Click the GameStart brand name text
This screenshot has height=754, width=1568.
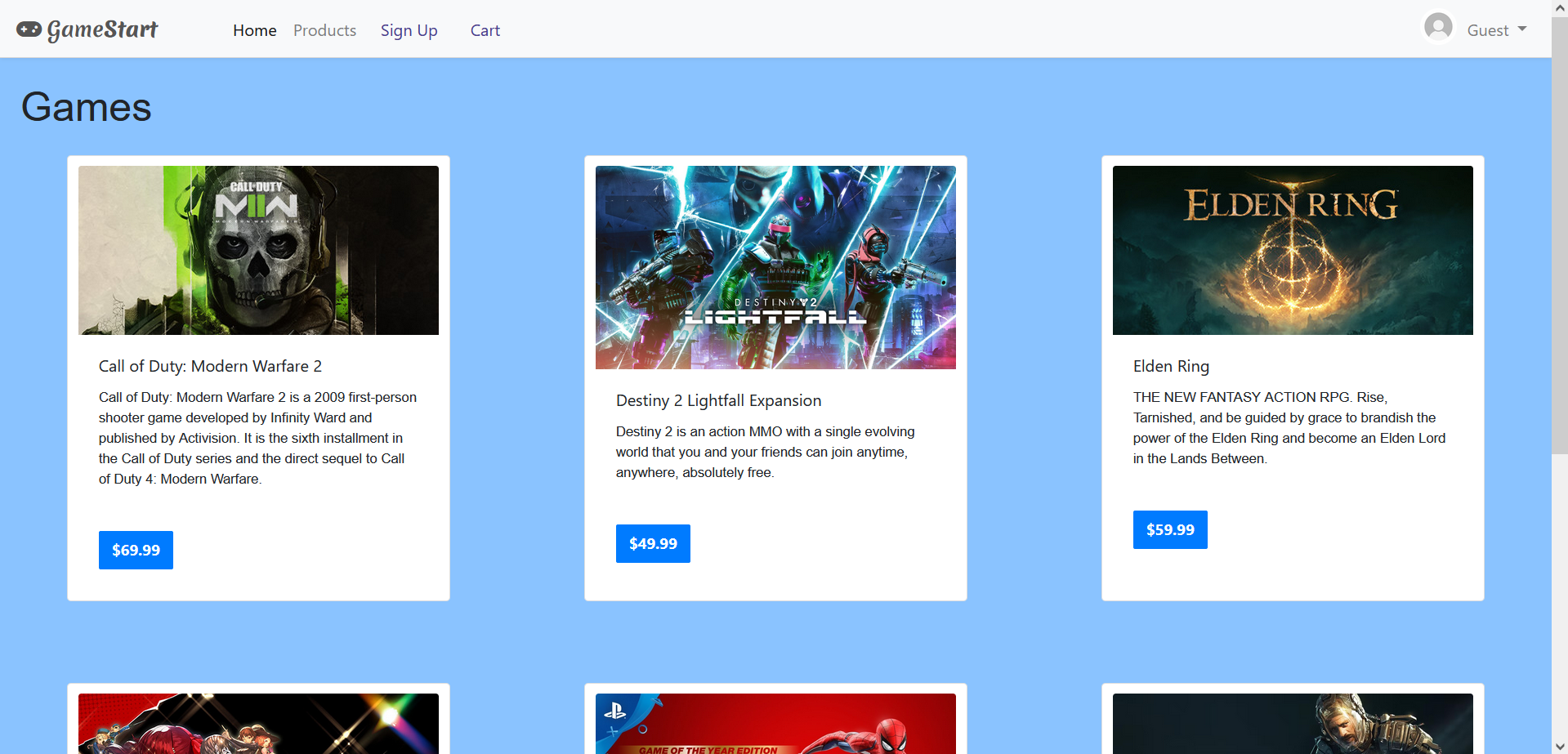pos(102,29)
